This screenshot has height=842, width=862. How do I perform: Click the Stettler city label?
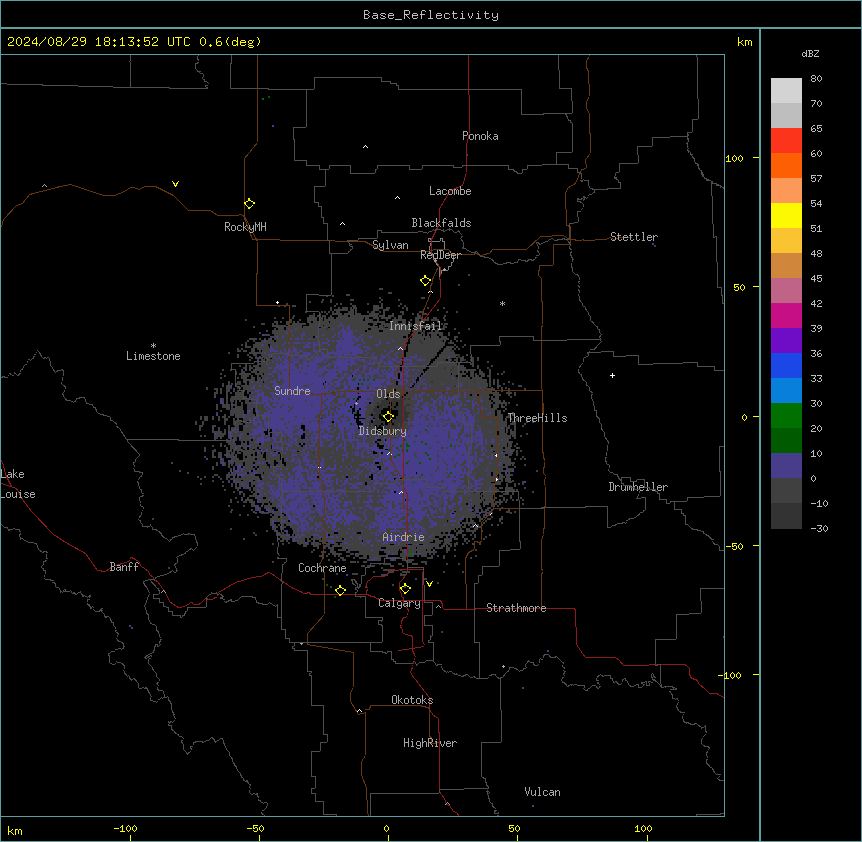[634, 237]
